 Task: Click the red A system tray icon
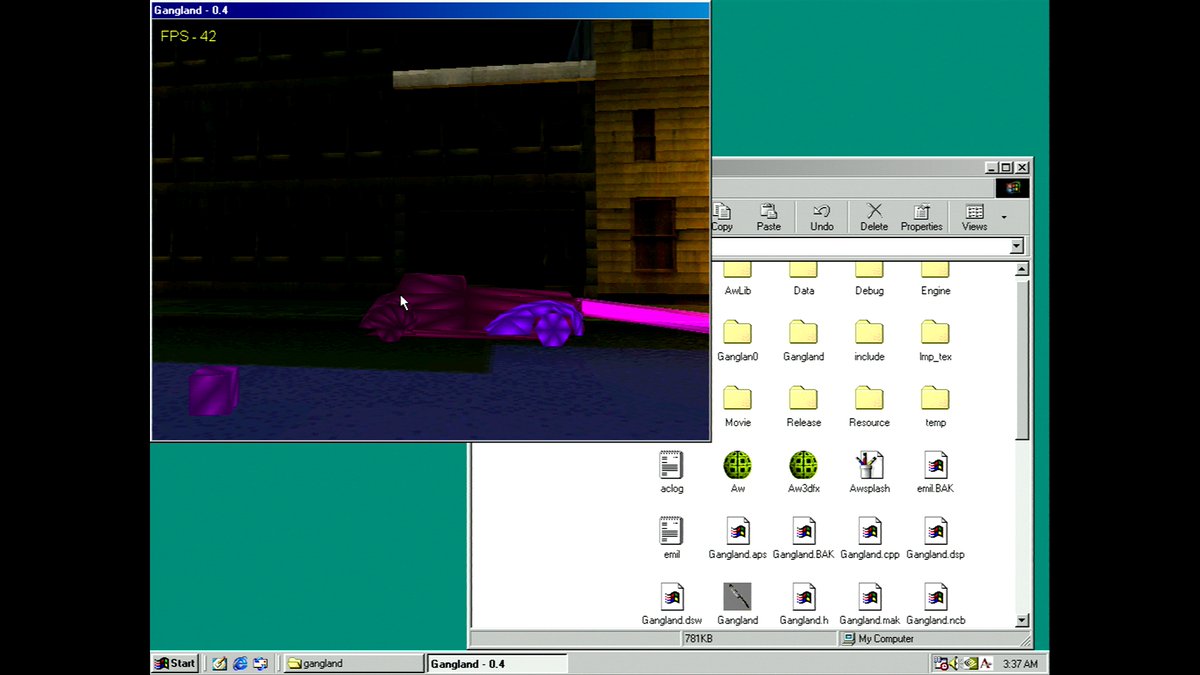(x=986, y=663)
